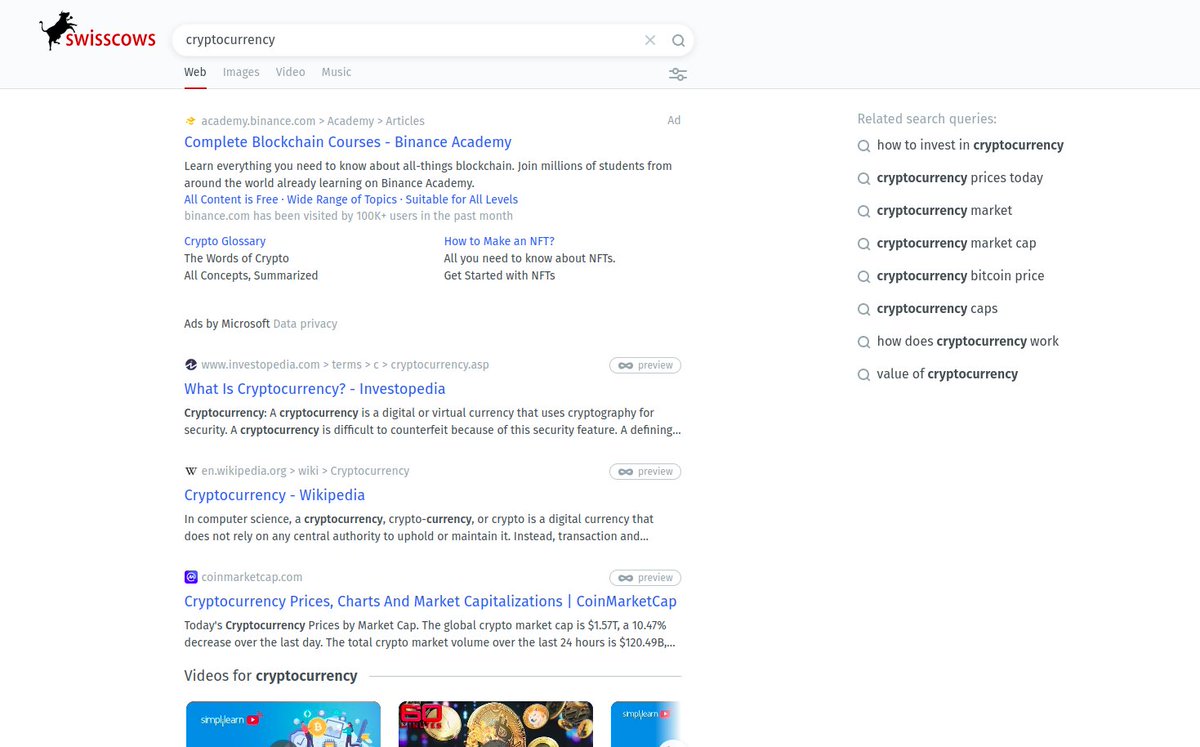The width and height of the screenshot is (1200, 747).
Task: Click 'Wide Range of Topics' ad callout
Action: pyautogui.click(x=342, y=200)
